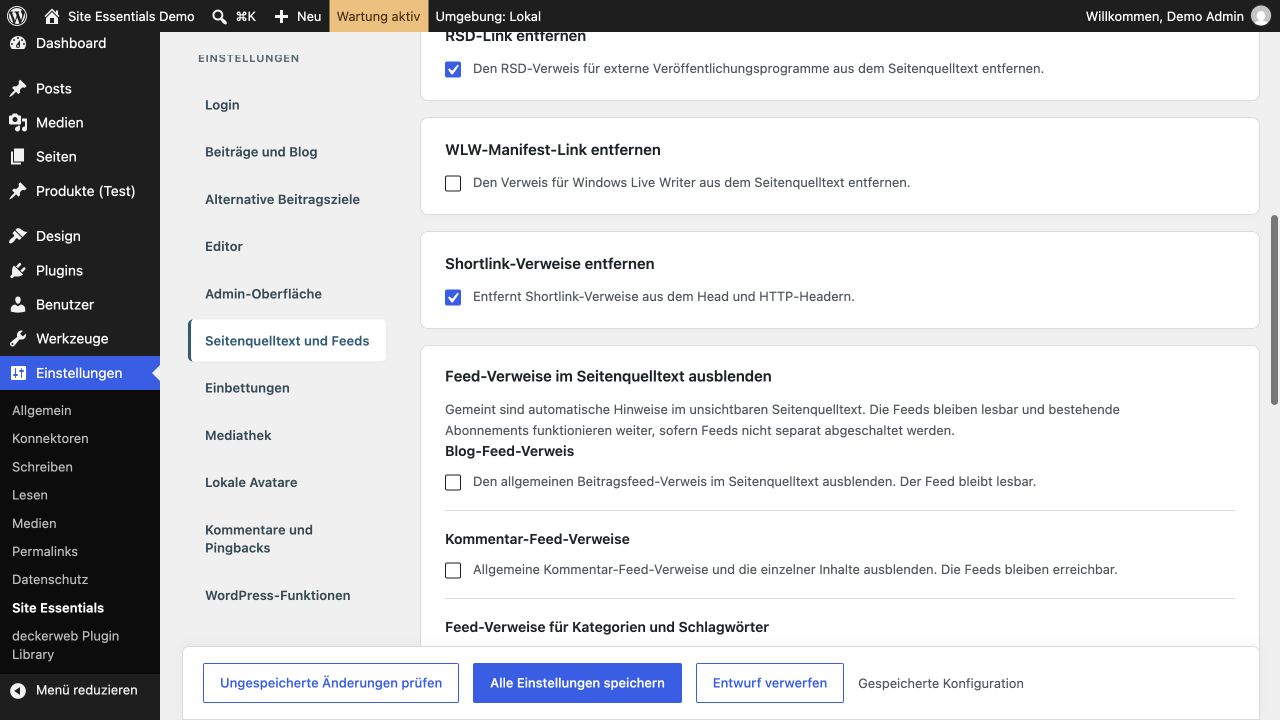Click the Benutzer user icon

18,304
